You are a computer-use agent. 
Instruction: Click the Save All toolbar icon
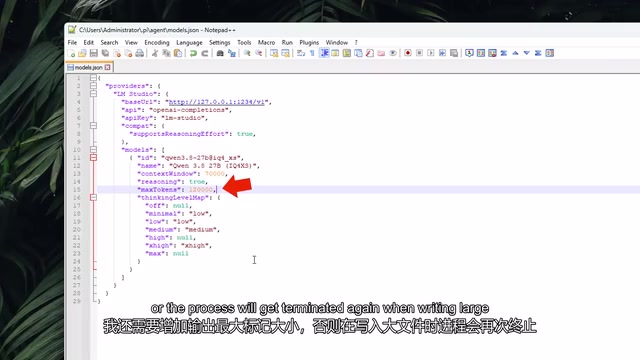point(105,53)
